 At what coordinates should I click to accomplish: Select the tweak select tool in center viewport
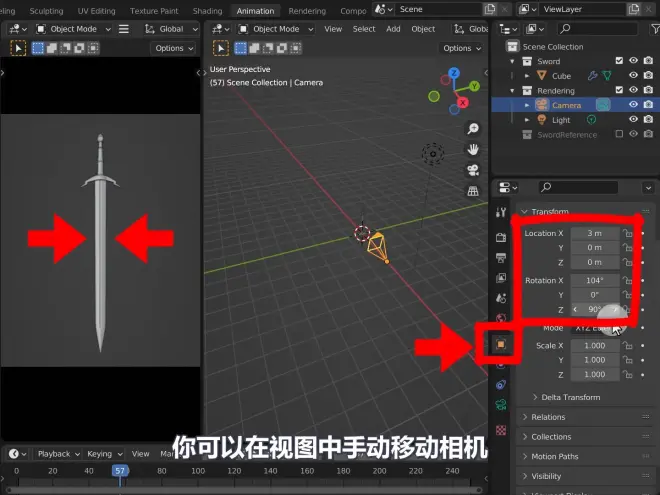point(221,48)
